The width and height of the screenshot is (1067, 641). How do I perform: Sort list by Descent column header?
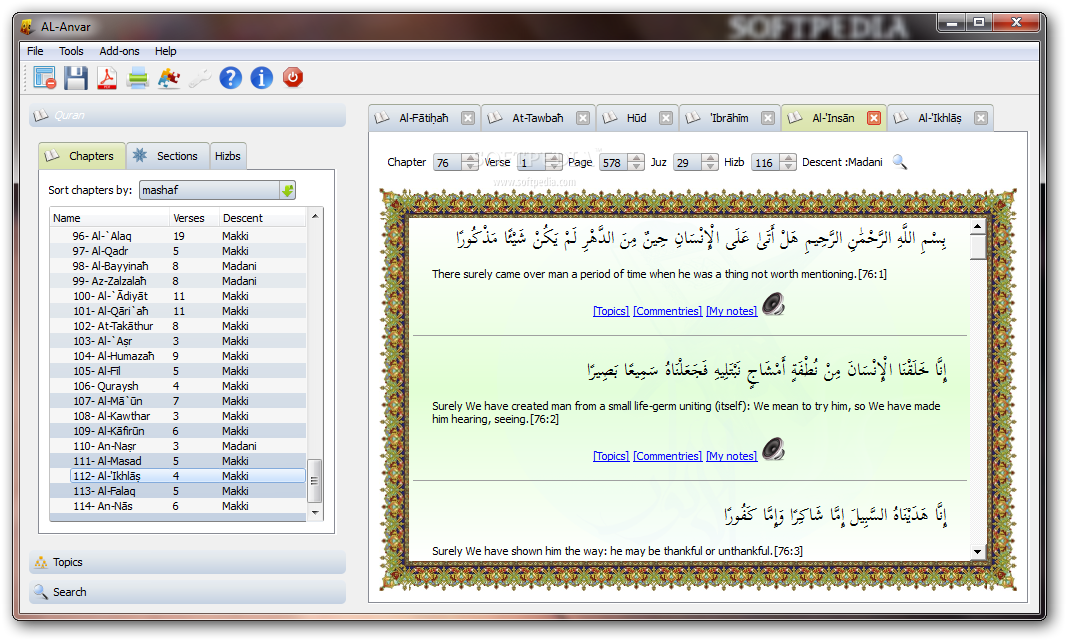(x=262, y=218)
